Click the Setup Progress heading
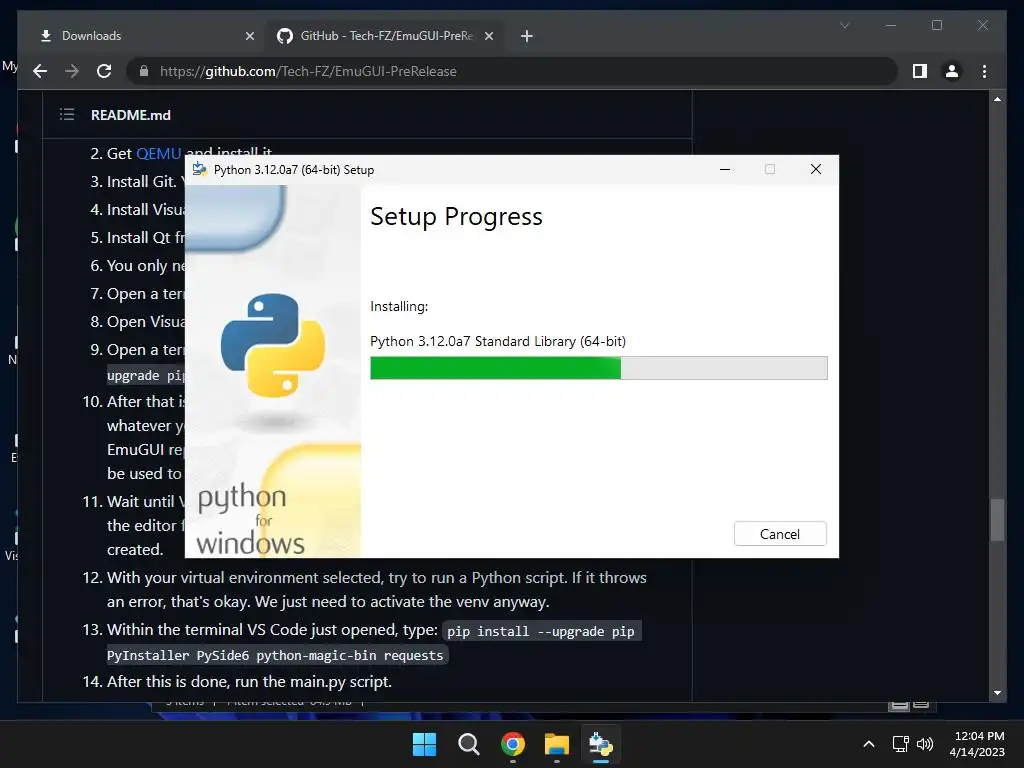1024x768 pixels. coord(456,216)
